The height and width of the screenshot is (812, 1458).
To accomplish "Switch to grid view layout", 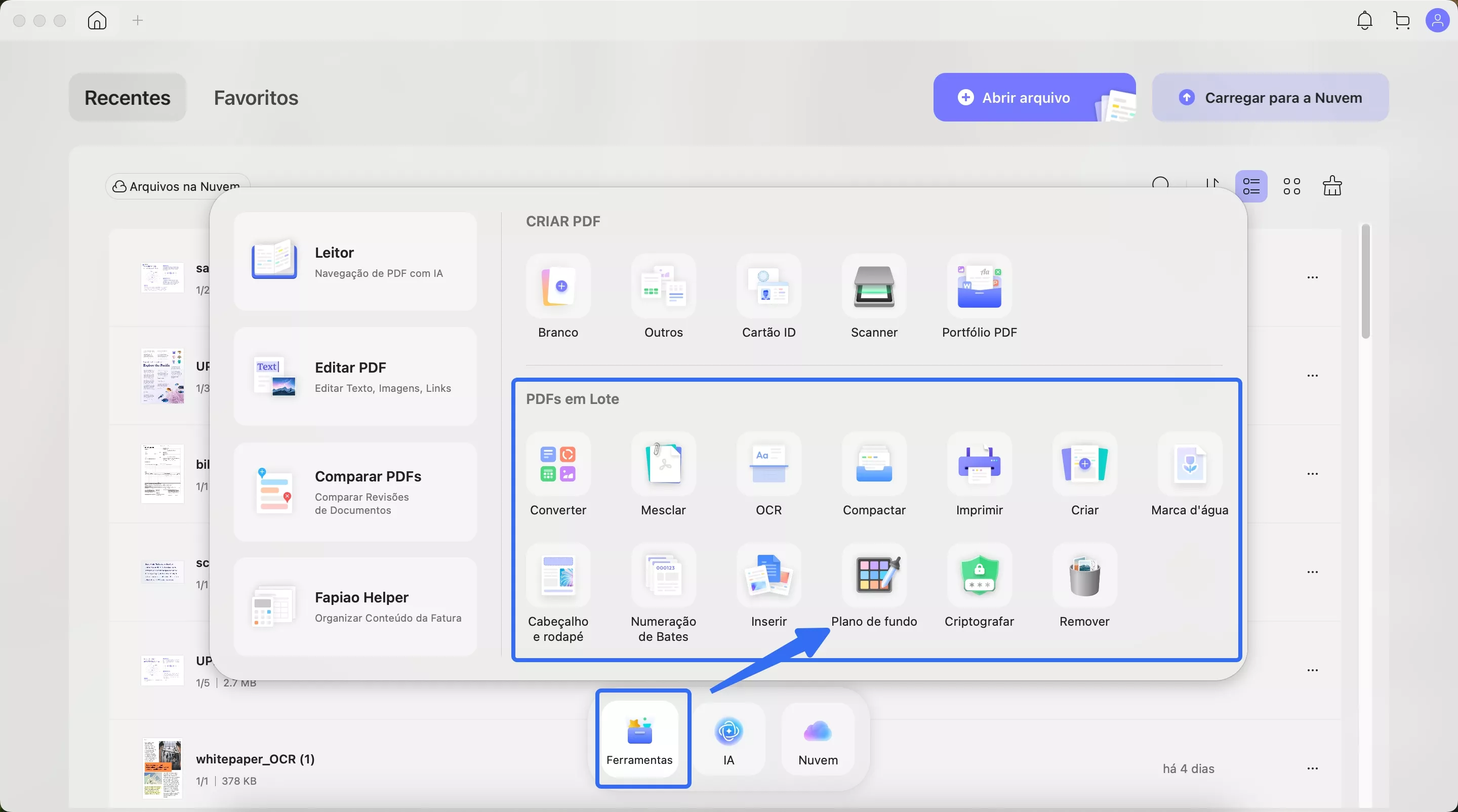I will click(1291, 186).
